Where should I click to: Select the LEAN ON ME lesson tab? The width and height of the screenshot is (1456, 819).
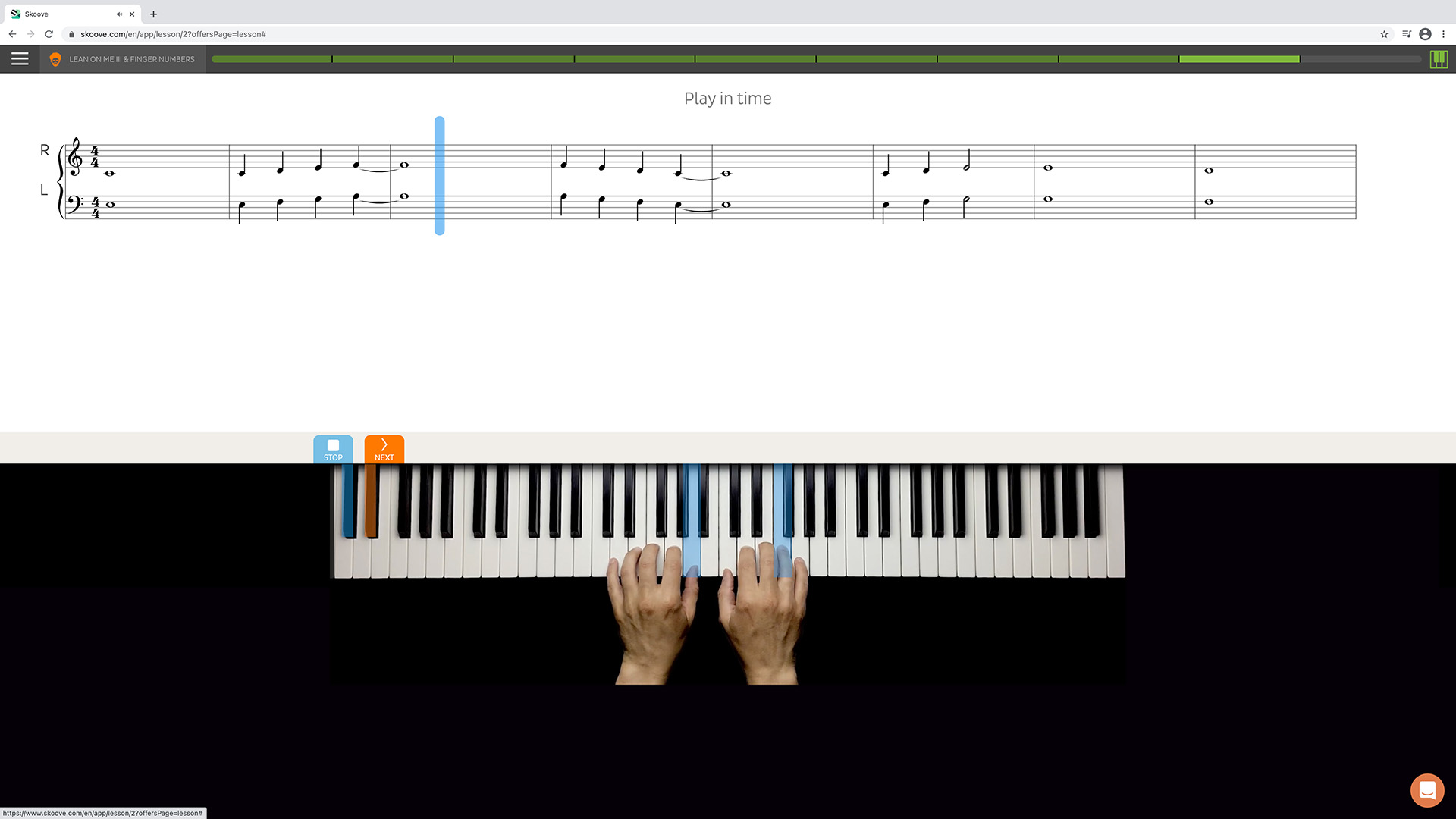point(131,58)
